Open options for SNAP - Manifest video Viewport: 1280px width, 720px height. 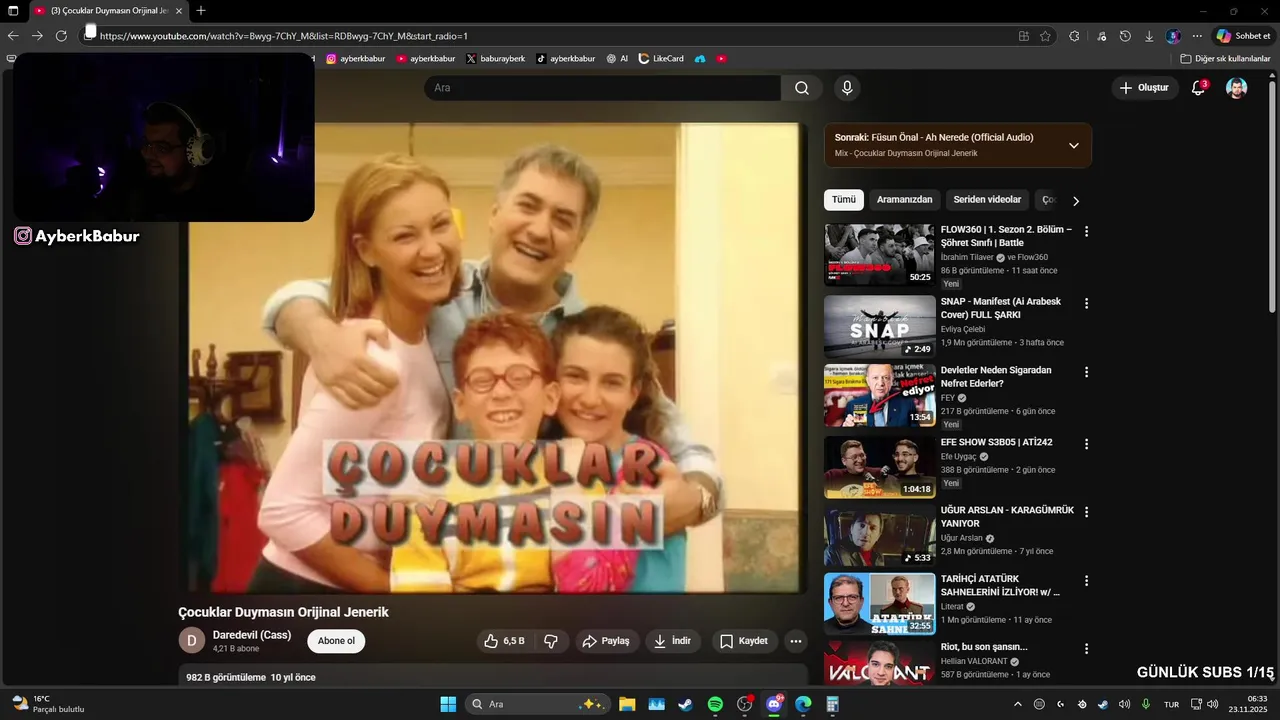(x=1086, y=303)
